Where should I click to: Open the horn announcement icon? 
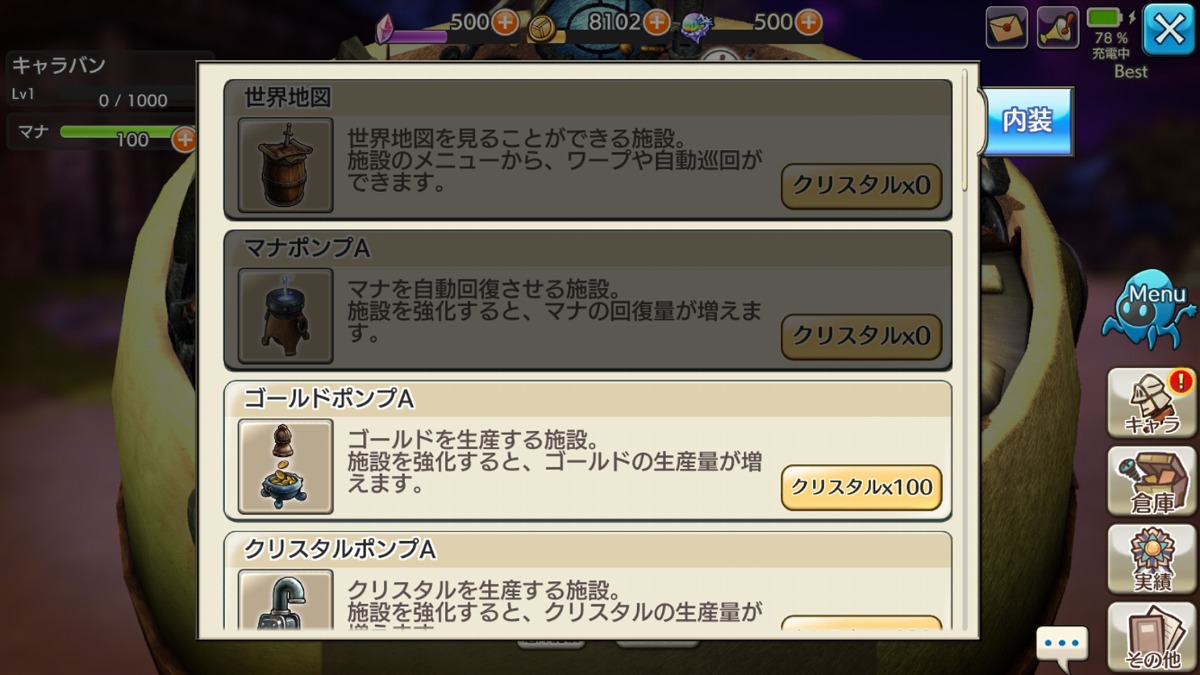tap(1058, 27)
